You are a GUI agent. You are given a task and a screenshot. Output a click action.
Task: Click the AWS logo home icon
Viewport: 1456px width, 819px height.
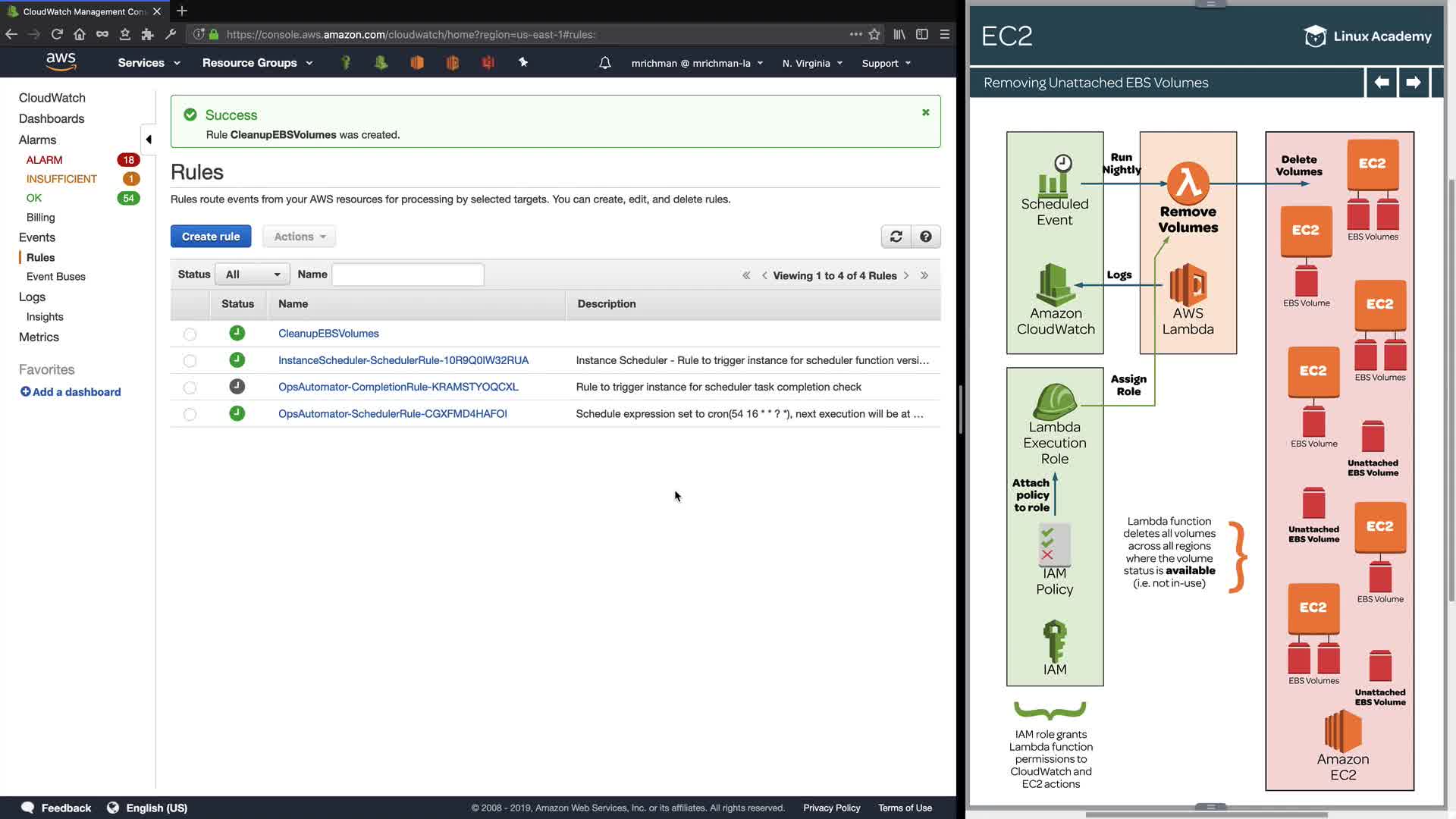tap(61, 61)
